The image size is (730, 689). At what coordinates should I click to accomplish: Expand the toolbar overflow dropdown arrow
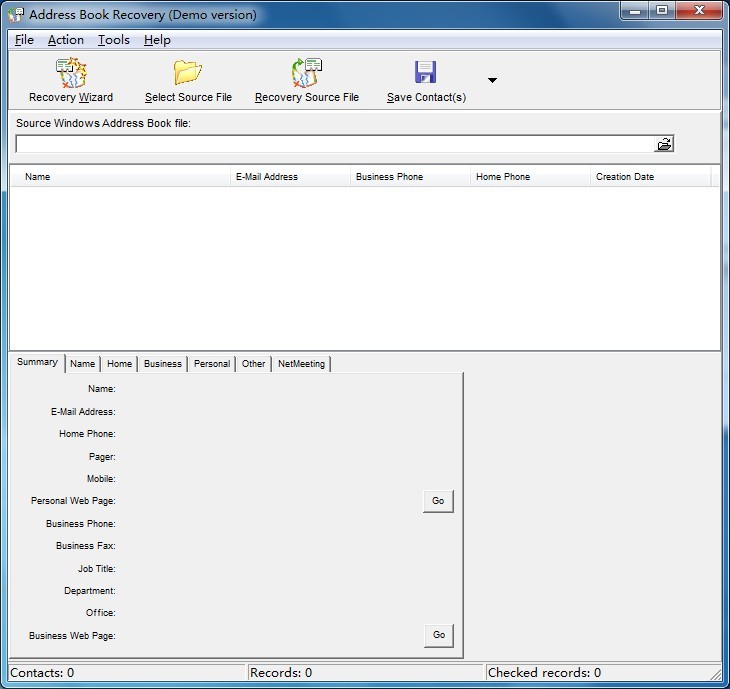tap(492, 80)
